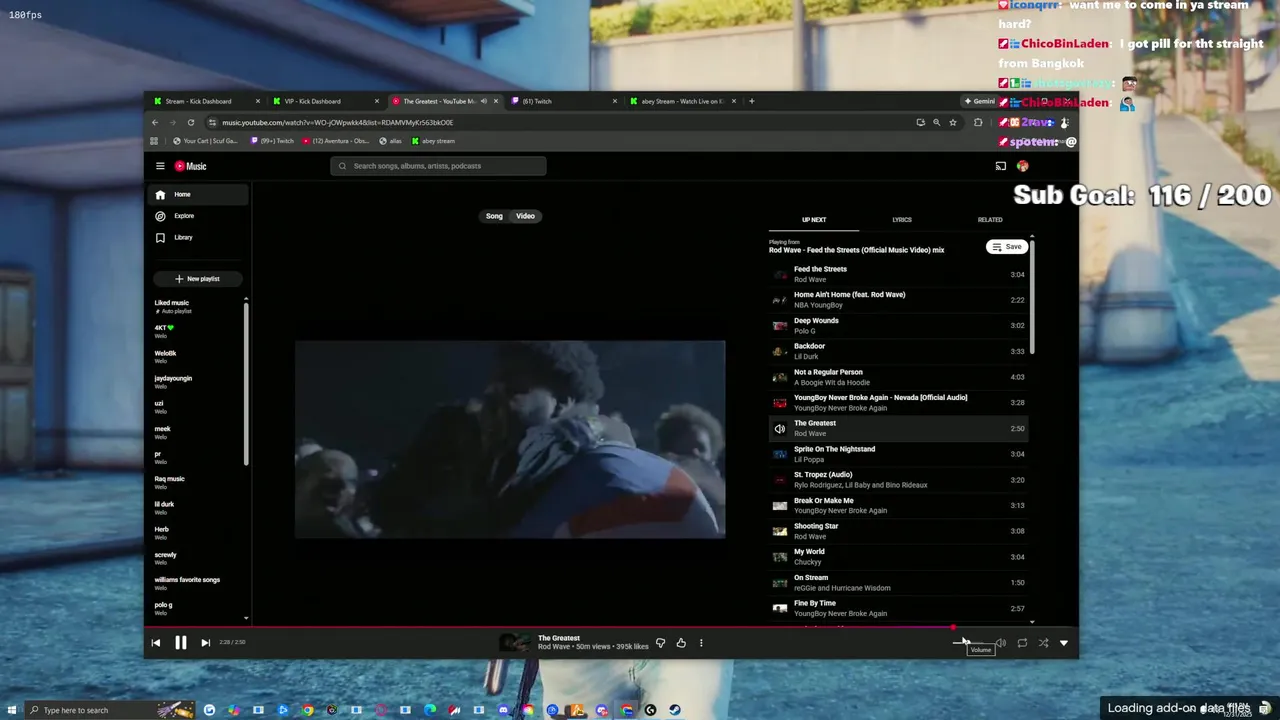The height and width of the screenshot is (720, 1280).
Task: Click the YouTube Music logo
Action: tap(191, 166)
